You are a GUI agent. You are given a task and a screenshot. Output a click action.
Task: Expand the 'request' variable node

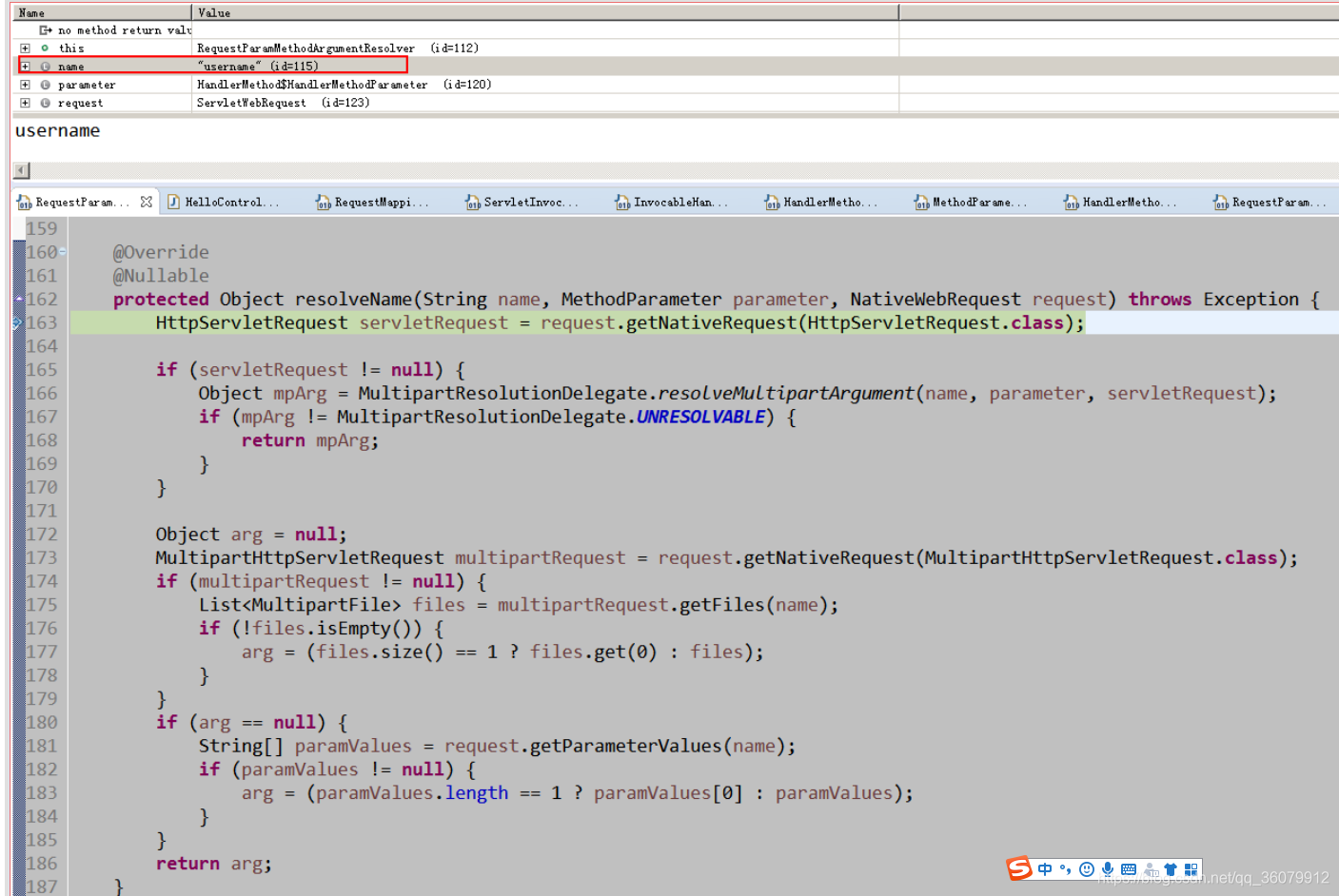[25, 103]
